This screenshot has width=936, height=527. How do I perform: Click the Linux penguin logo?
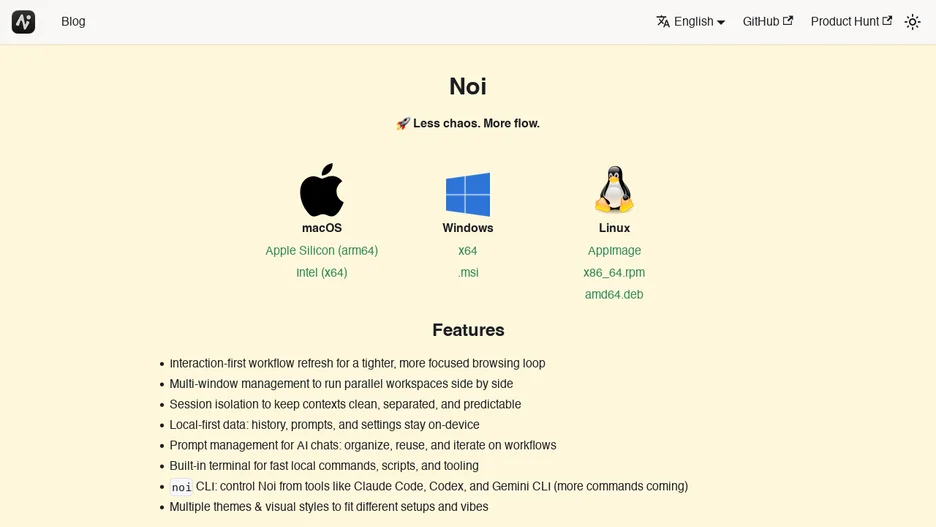614,189
